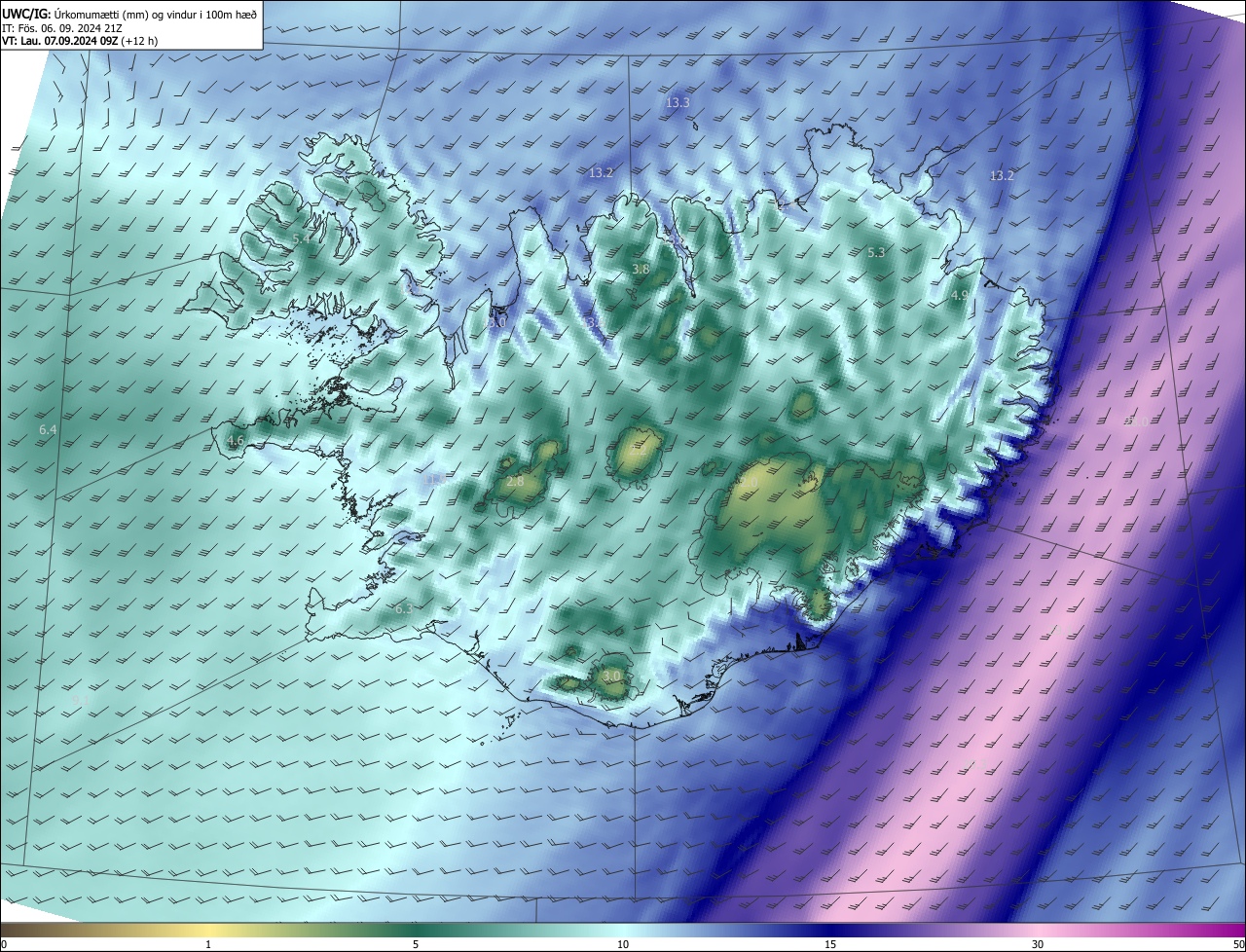The width and height of the screenshot is (1246, 952).
Task: Click the '50' tick on the color scale
Action: click(x=1238, y=944)
